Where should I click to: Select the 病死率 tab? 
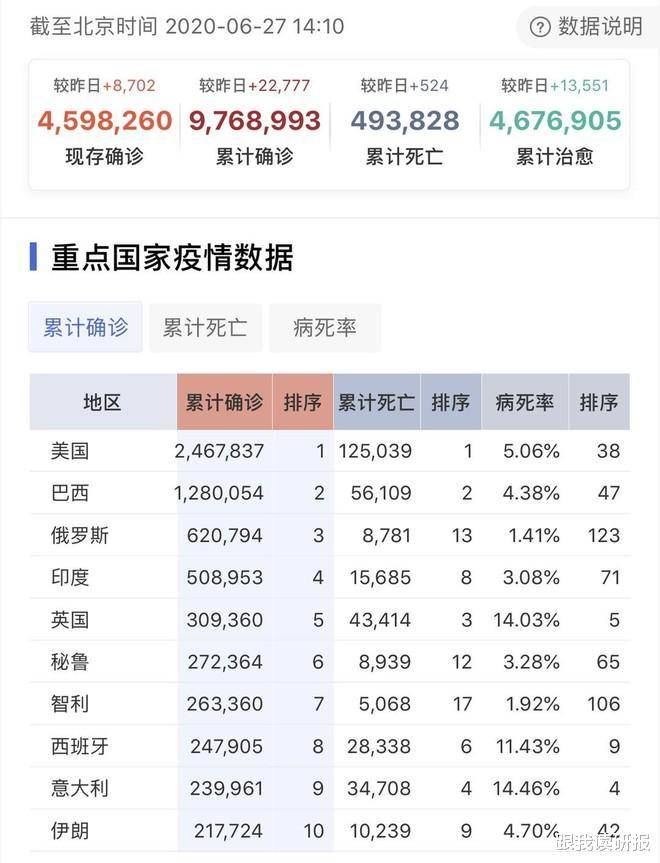tap(324, 328)
